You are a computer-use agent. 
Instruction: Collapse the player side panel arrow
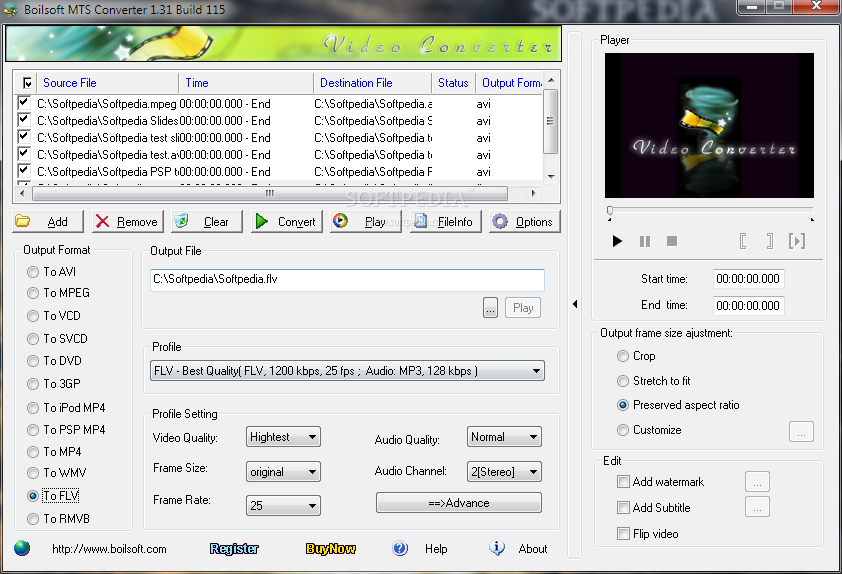point(575,304)
